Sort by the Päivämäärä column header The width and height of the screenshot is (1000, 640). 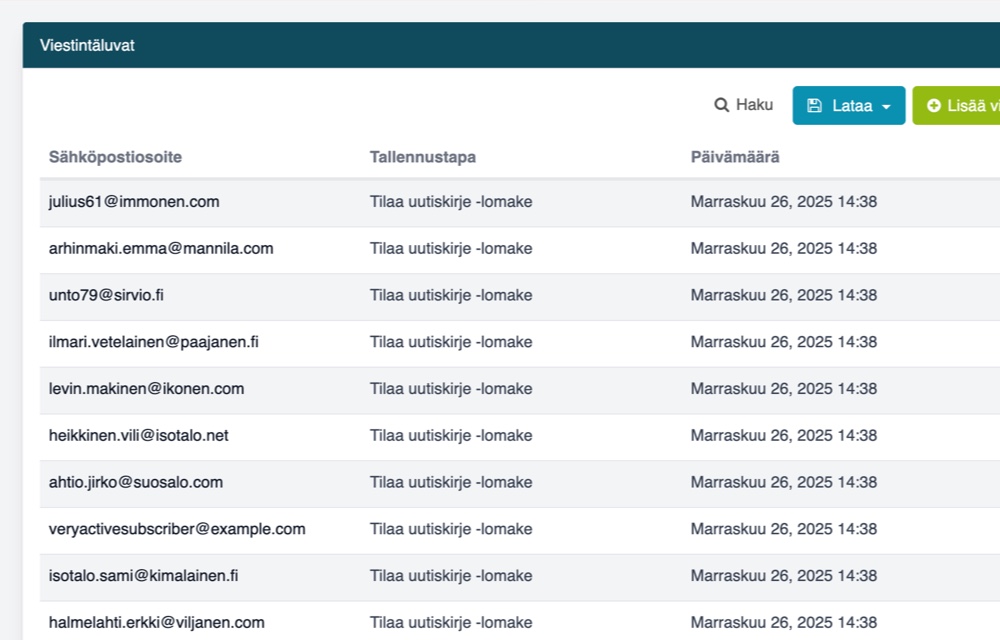(x=735, y=157)
